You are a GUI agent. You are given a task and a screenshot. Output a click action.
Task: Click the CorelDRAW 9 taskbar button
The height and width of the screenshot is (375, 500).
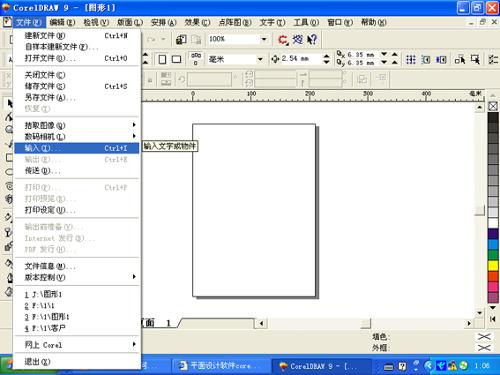click(x=322, y=366)
